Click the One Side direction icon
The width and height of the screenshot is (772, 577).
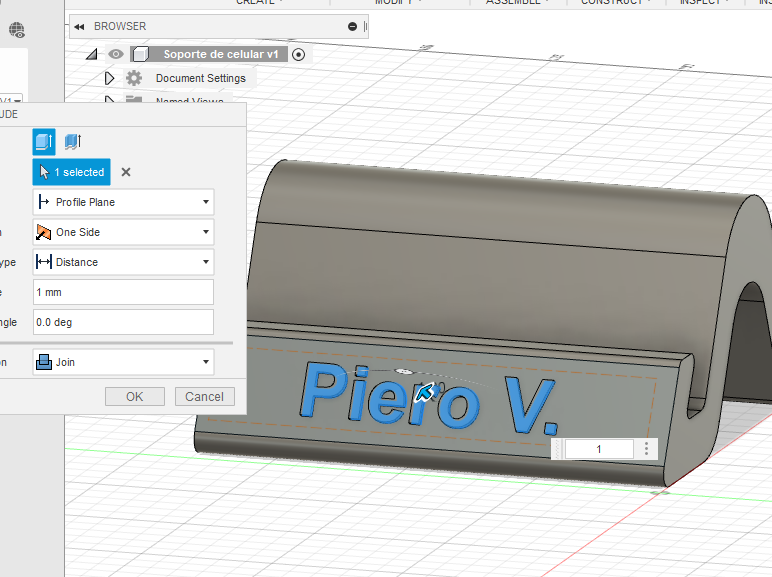coord(44,232)
